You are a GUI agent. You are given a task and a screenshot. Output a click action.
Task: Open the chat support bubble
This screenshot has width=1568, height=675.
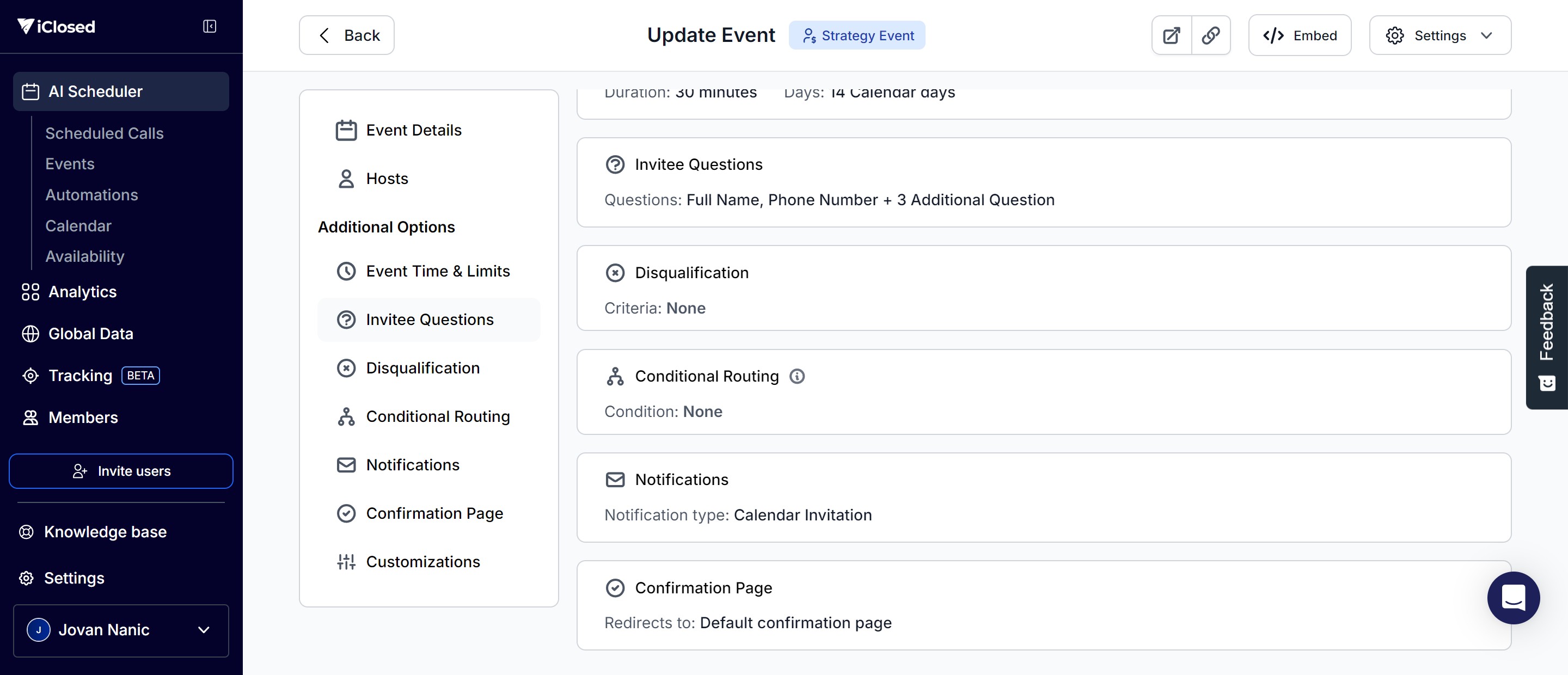point(1512,597)
